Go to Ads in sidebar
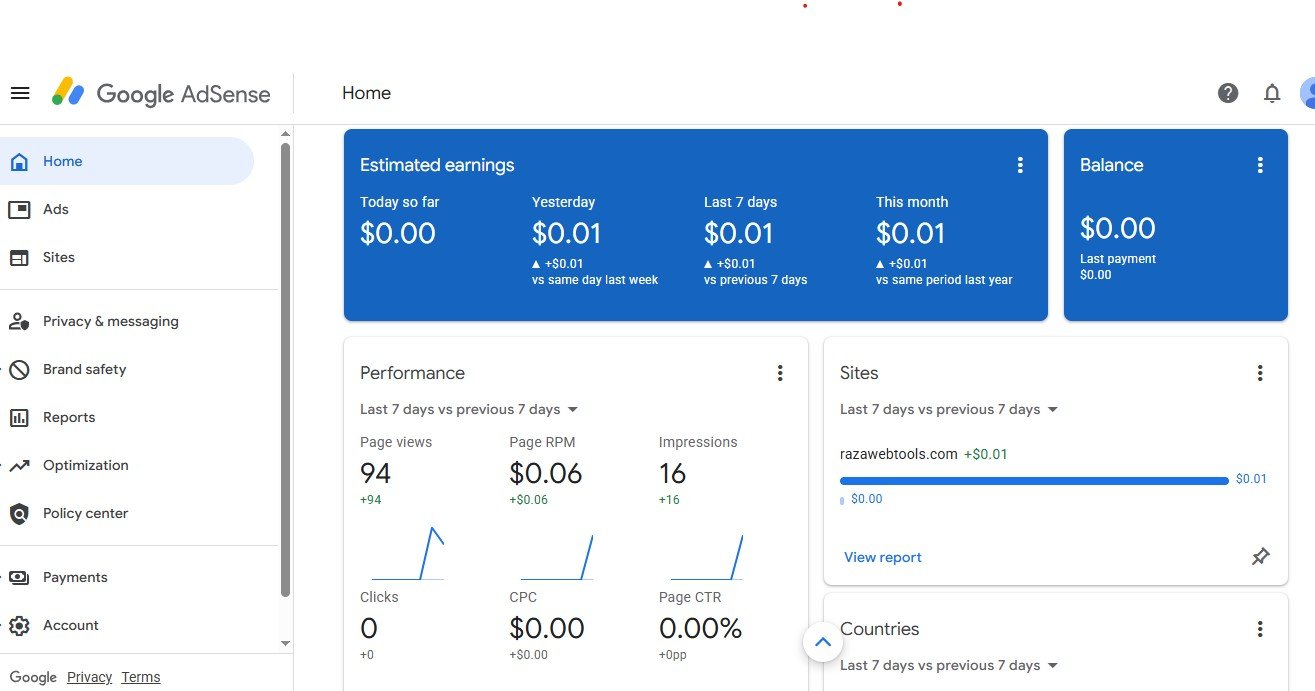This screenshot has height=691, width=1315. [x=56, y=209]
